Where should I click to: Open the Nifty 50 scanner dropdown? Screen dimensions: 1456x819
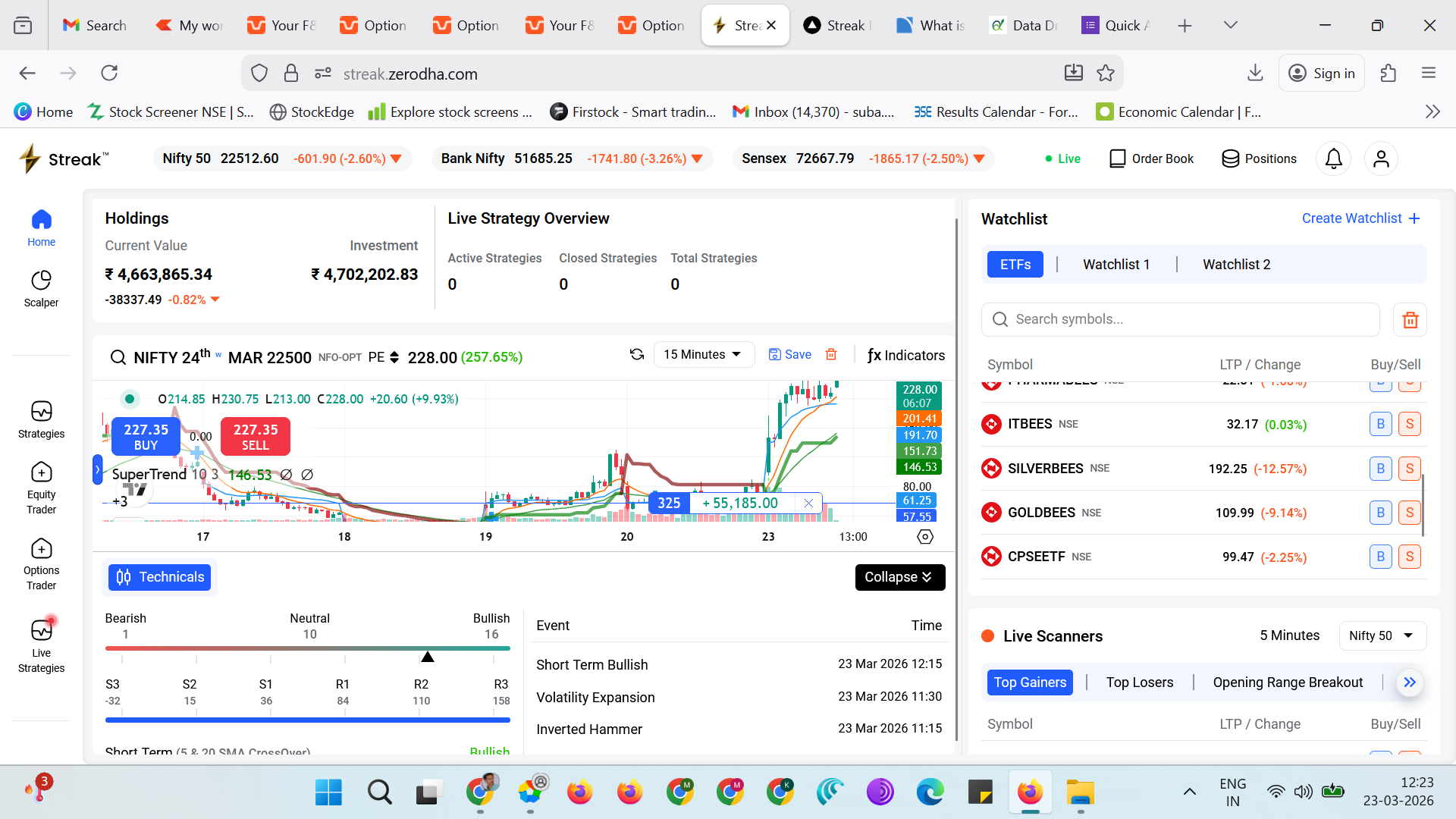(x=1382, y=636)
